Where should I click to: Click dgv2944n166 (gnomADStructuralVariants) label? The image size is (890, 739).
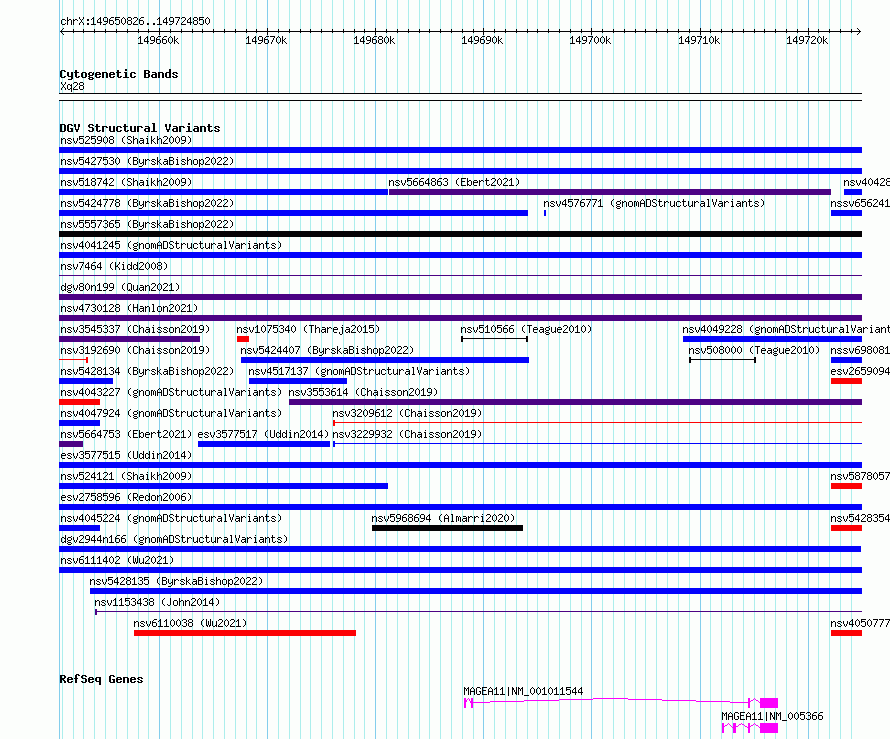click(x=174, y=539)
